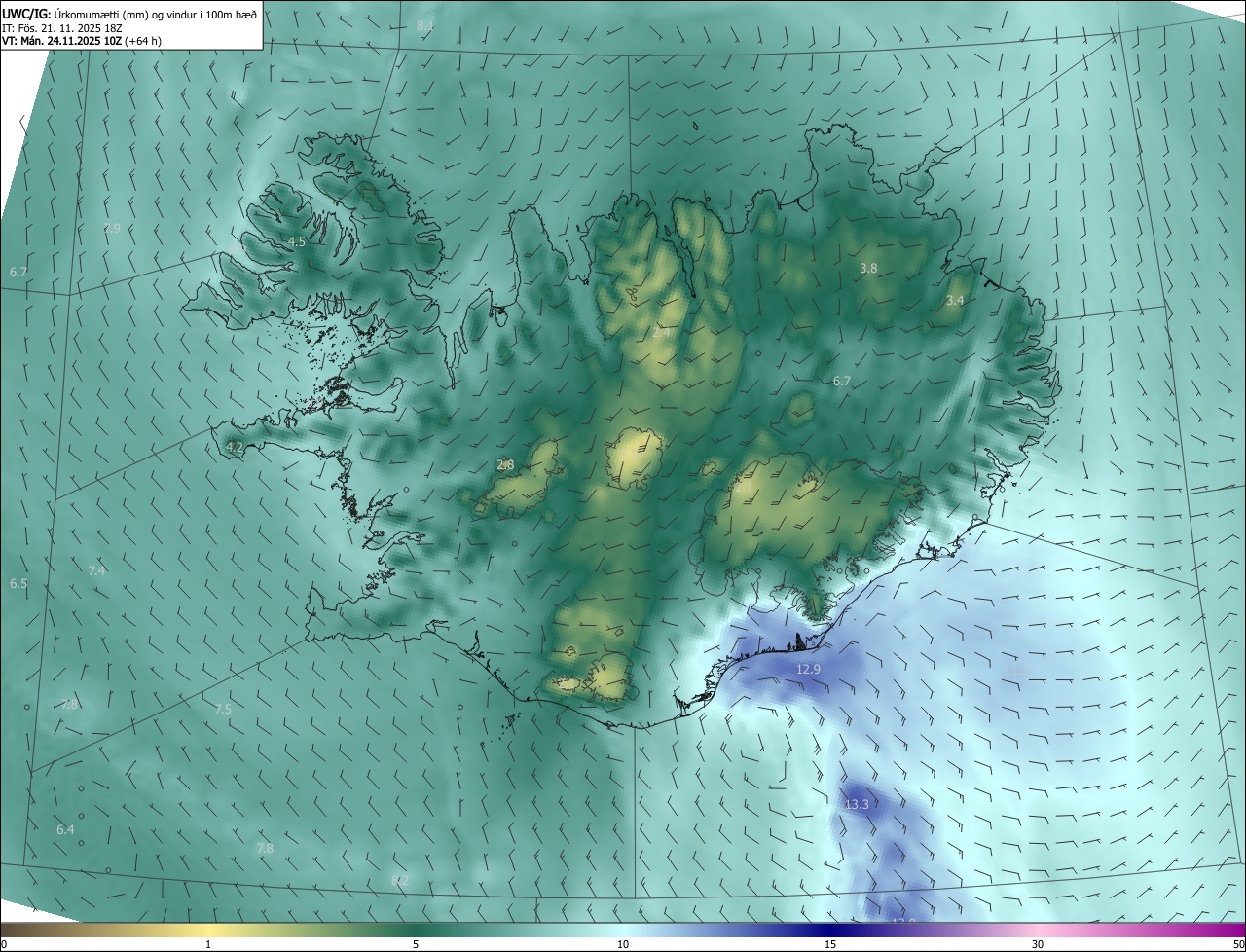The image size is (1246, 952).
Task: Click the 2.8 value beside Langjökull glacier
Action: [x=505, y=465]
